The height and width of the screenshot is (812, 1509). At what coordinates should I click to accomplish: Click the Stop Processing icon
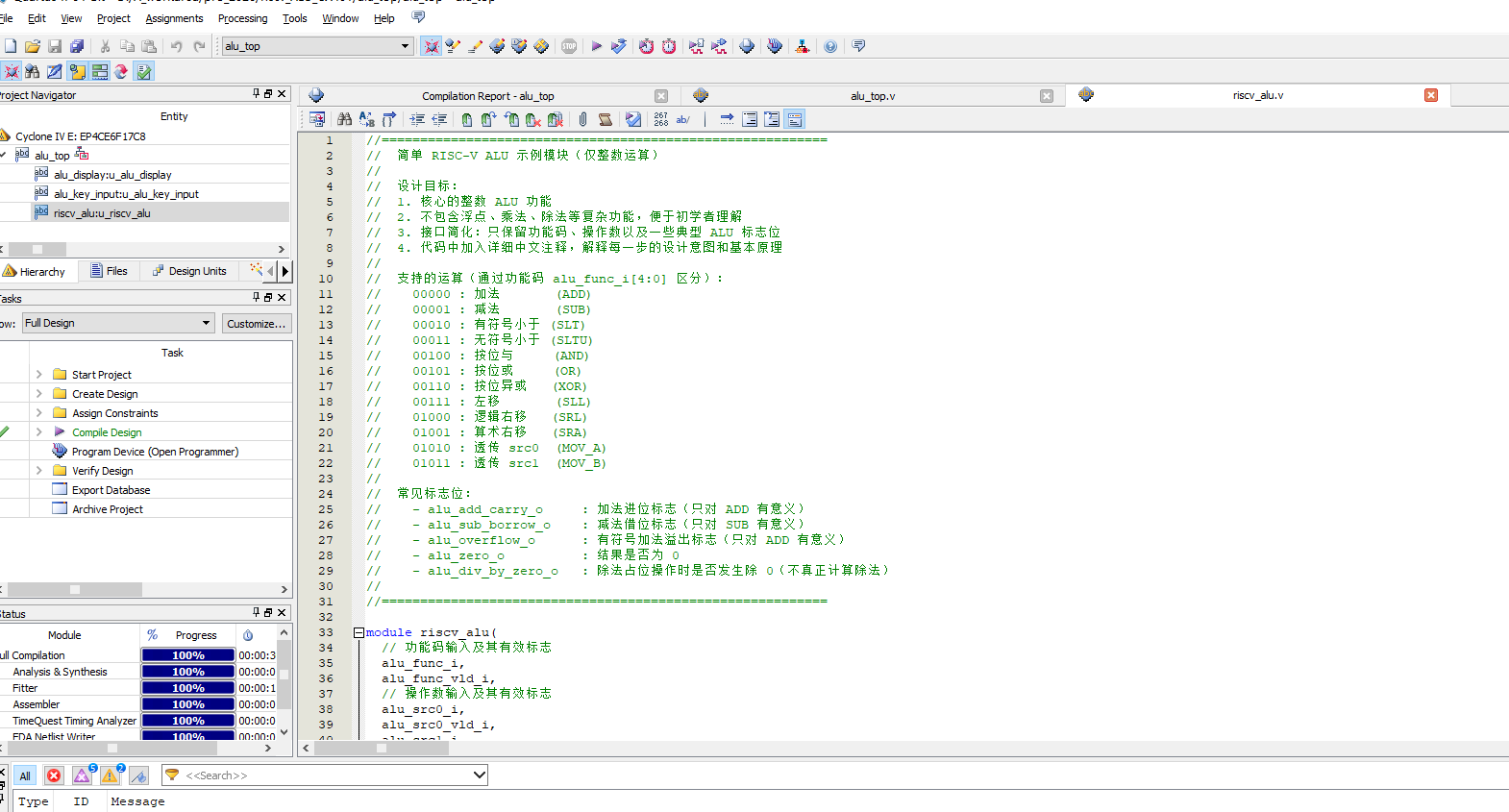pos(570,46)
